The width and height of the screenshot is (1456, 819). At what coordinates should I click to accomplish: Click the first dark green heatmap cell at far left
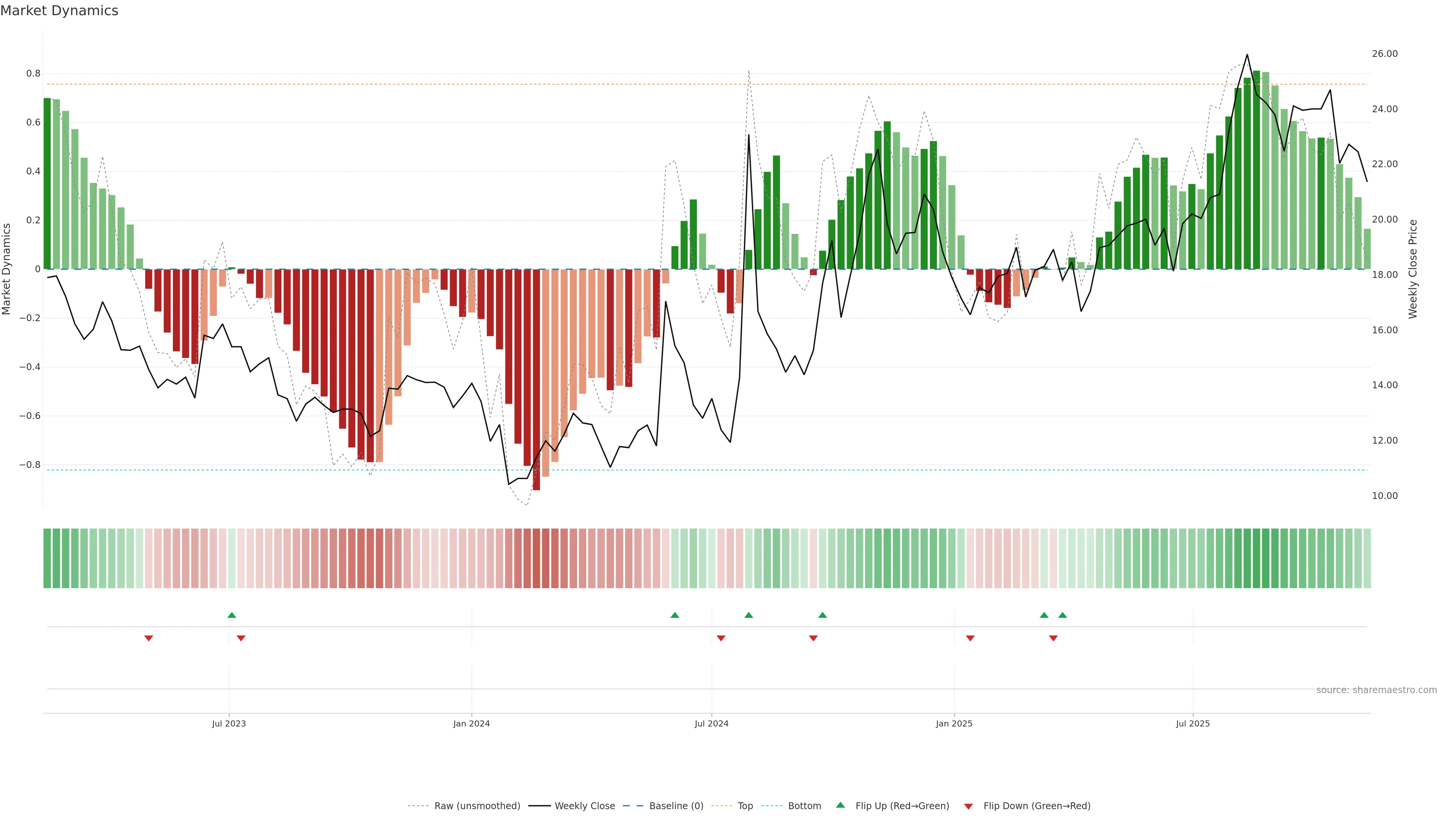point(47,559)
